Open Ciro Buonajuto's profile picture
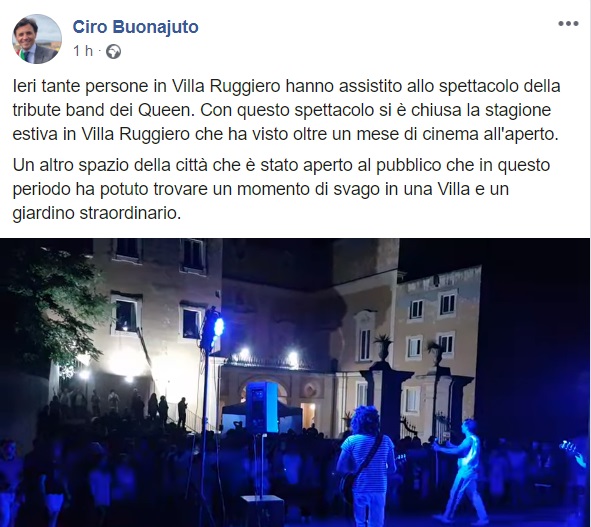This screenshot has height=527, width=591. coord(37,39)
